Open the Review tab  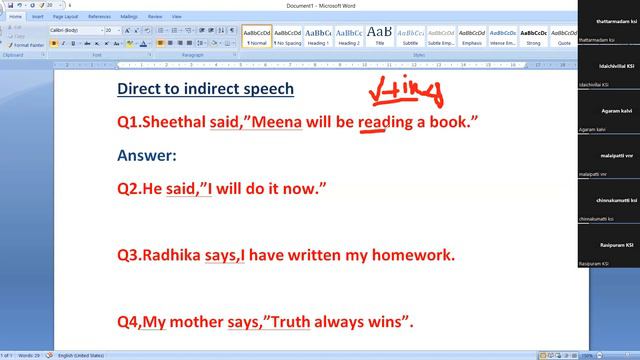155,17
